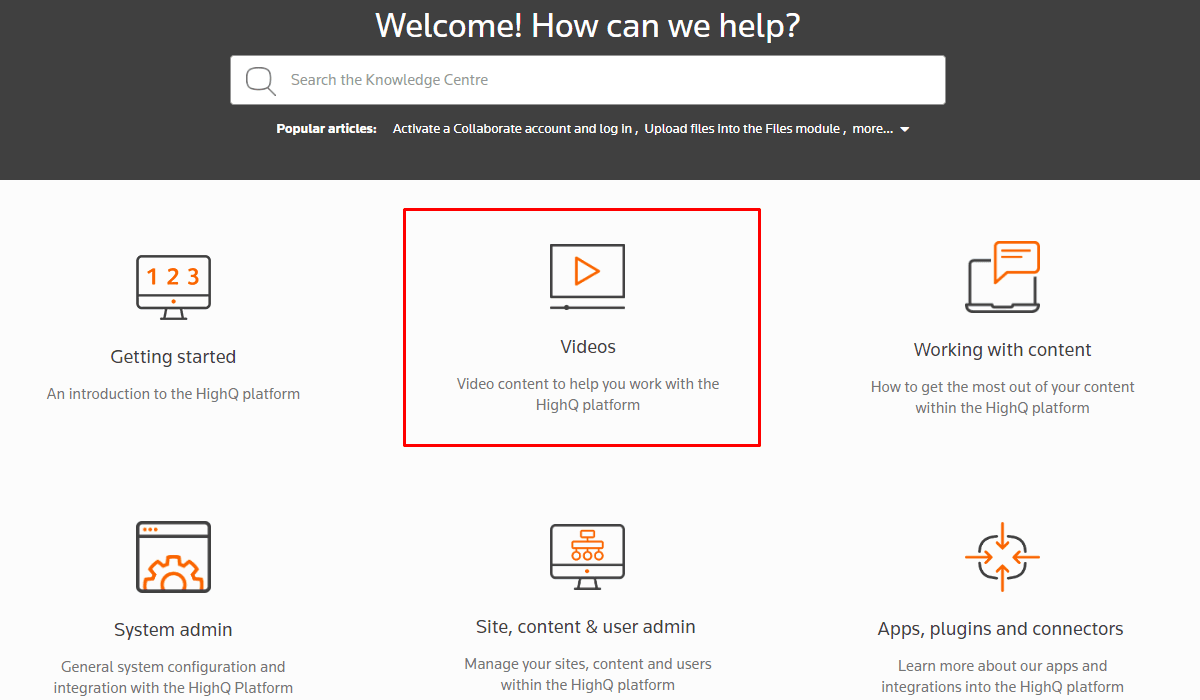Click the magnifying glass search icon
Viewport: 1200px width, 700px height.
(260, 81)
